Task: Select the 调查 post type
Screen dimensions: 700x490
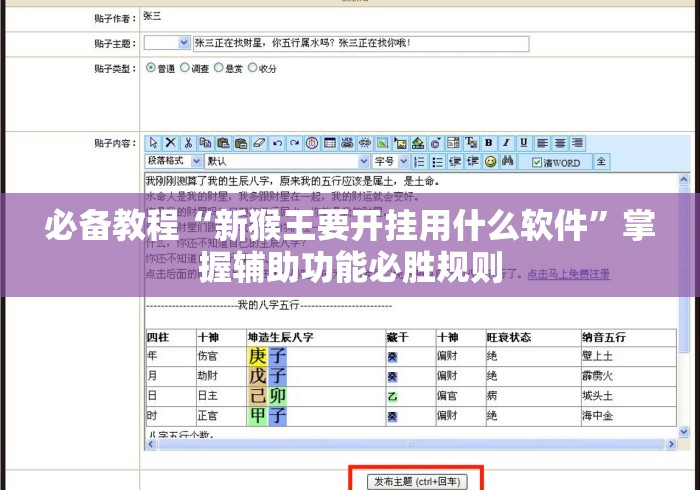Action: pyautogui.click(x=185, y=68)
